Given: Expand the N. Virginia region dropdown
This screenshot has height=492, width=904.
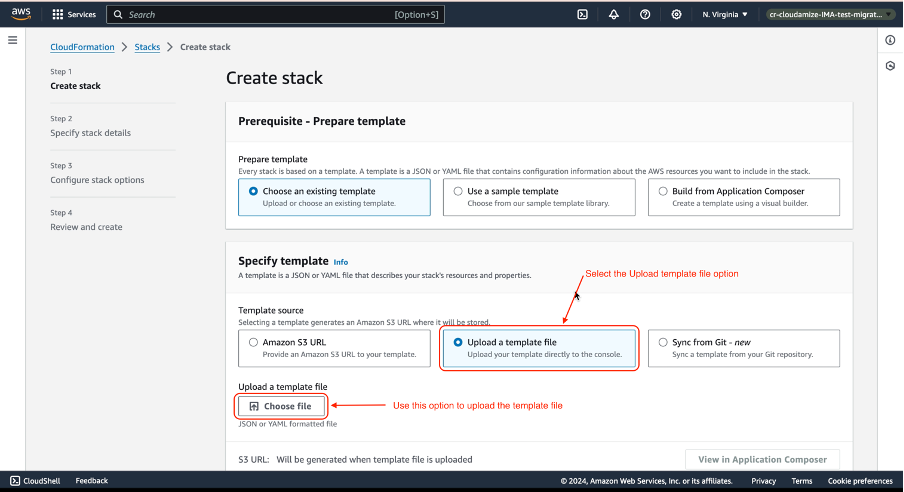Looking at the screenshot, I should [725, 15].
